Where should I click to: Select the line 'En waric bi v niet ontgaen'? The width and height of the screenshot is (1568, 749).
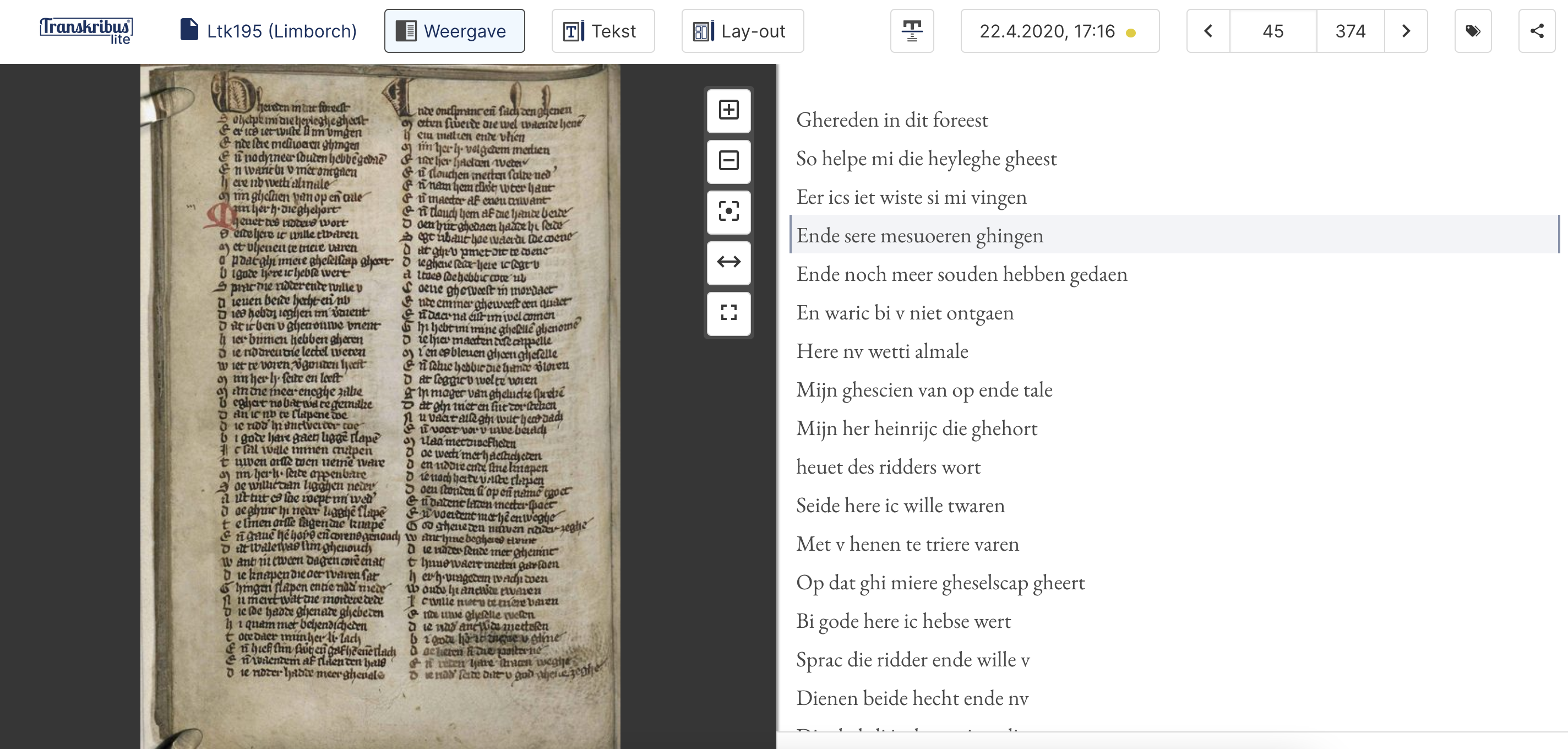(x=905, y=312)
